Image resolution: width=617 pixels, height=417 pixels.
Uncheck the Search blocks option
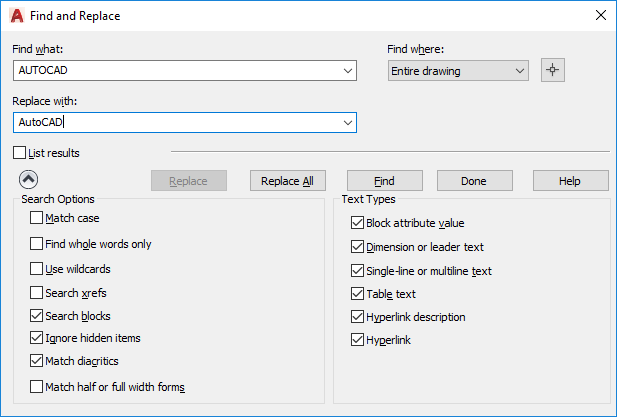pyautogui.click(x=37, y=316)
